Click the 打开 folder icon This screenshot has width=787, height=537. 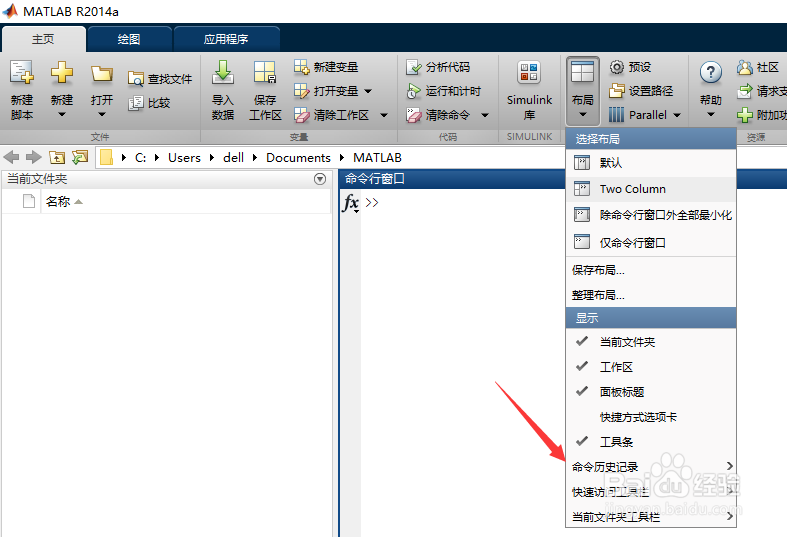click(102, 74)
